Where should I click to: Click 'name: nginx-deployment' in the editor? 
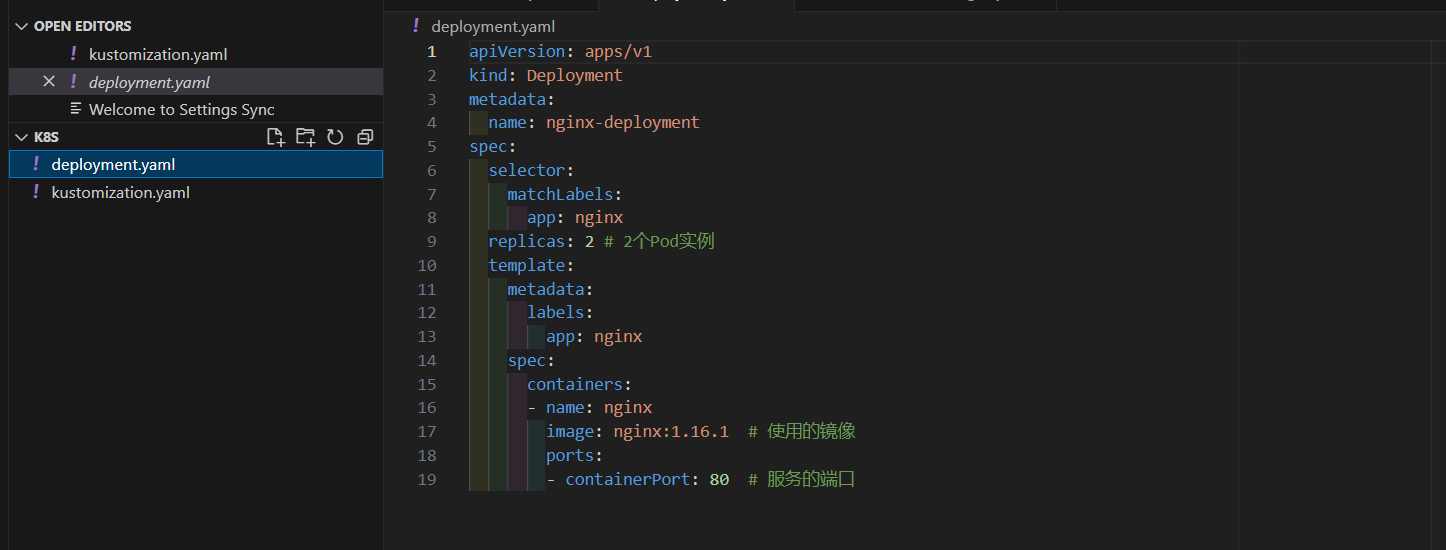(x=594, y=123)
